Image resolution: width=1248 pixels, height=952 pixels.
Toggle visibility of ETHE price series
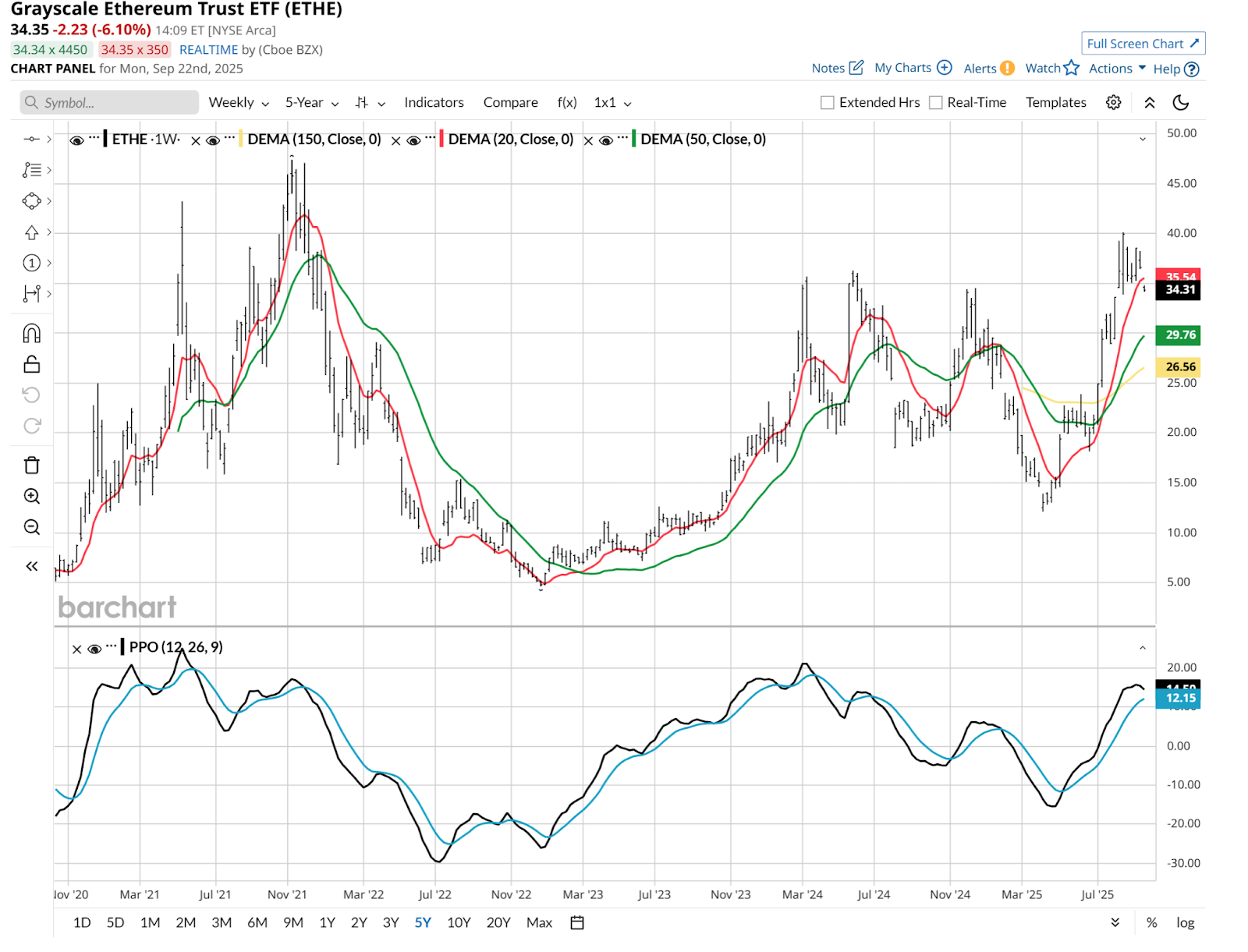(x=76, y=140)
